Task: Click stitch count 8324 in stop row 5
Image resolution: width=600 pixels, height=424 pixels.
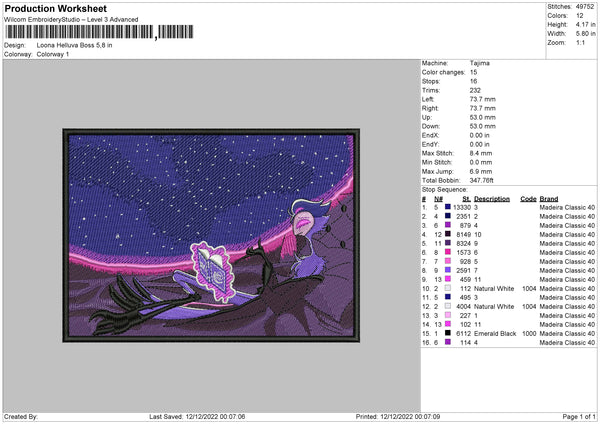Action: coord(463,243)
